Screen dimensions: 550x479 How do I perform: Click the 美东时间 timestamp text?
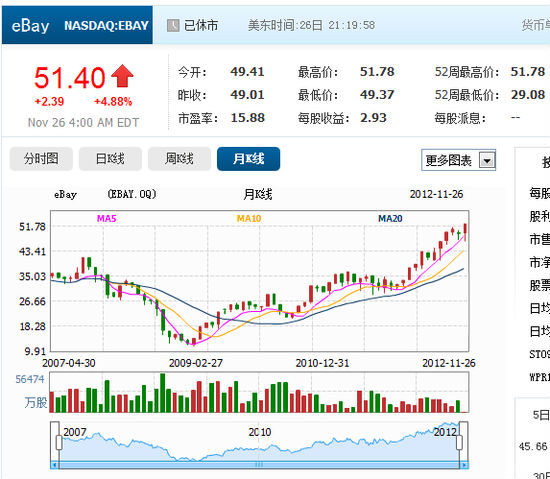311,25
